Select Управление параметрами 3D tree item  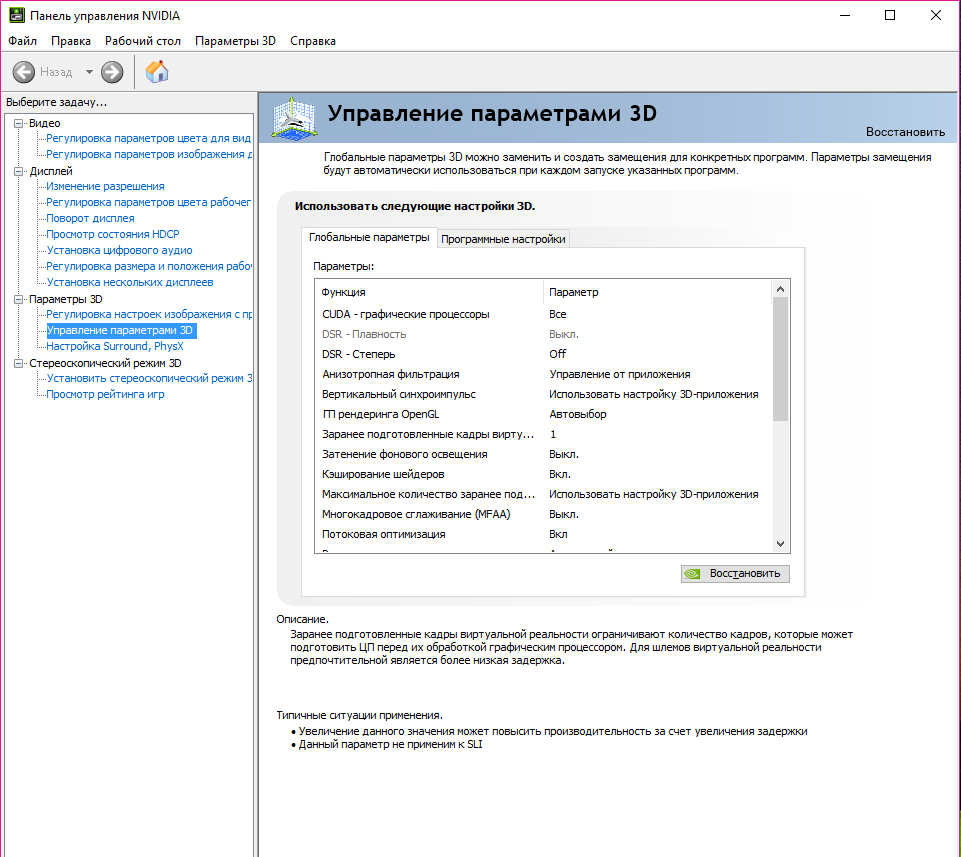(120, 330)
